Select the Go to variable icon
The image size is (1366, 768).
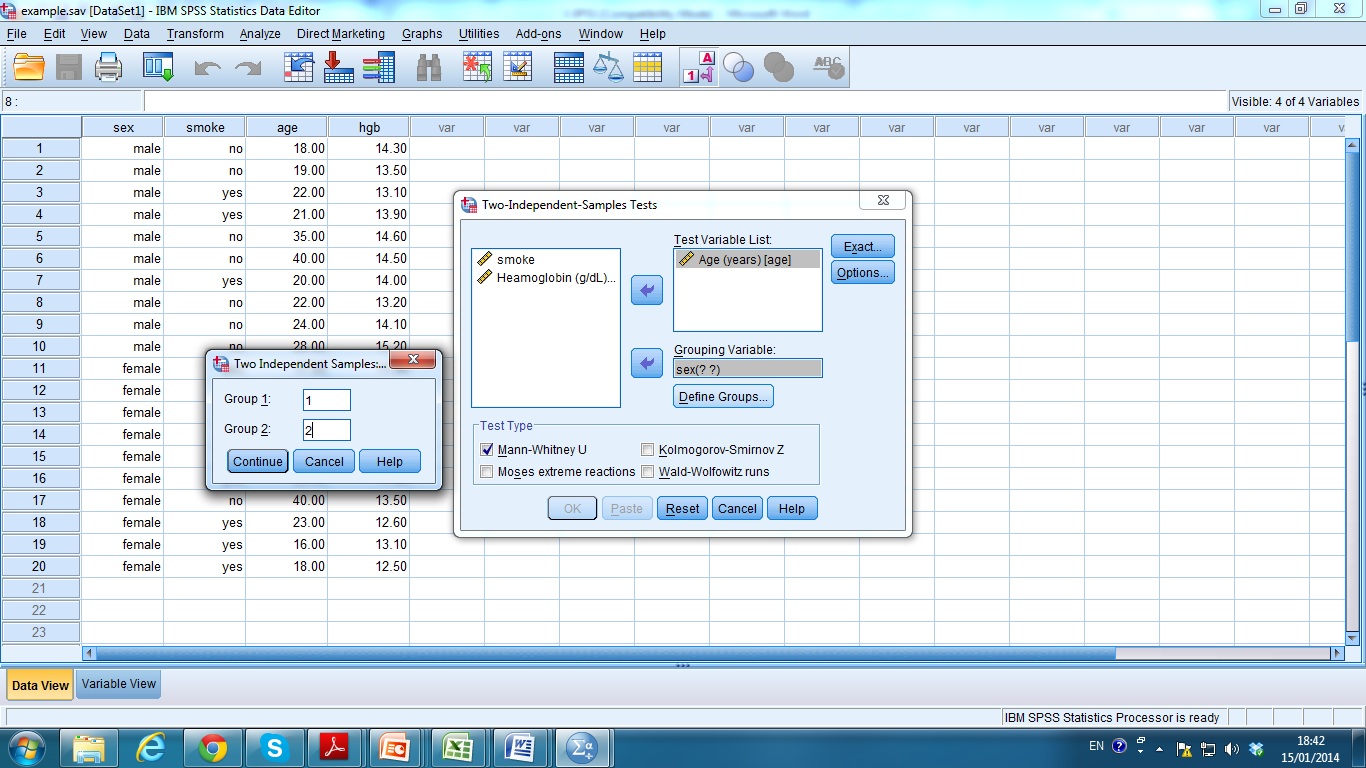pos(339,67)
